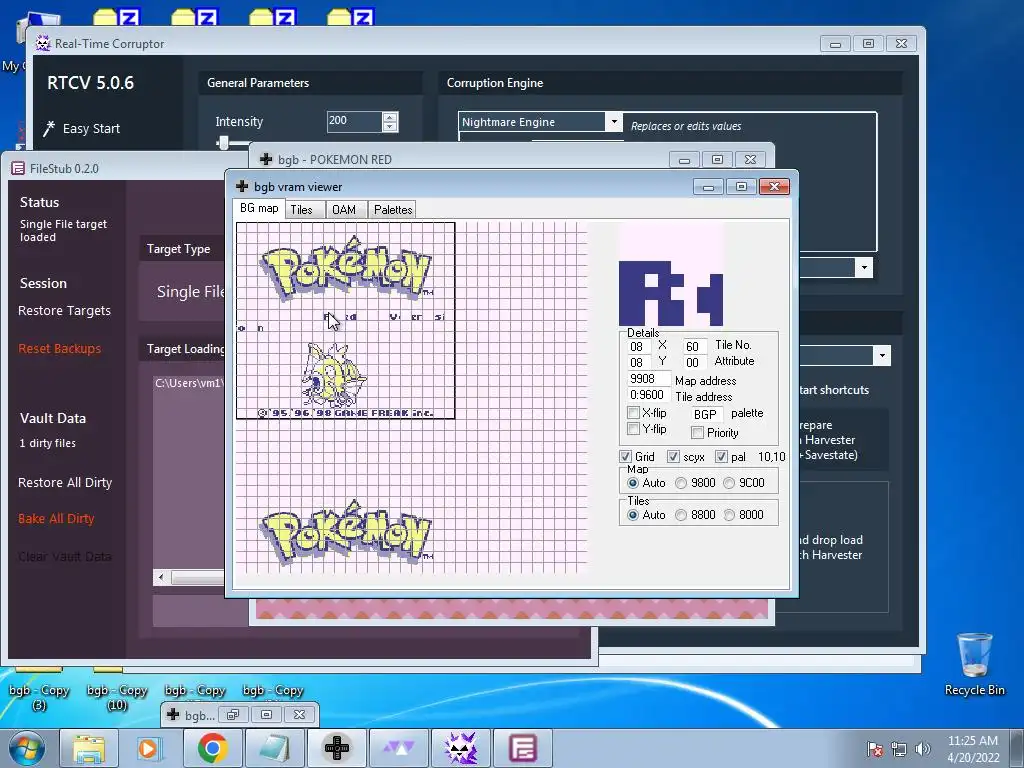Click Map address field 9908
Image resolution: width=1024 pixels, height=768 pixels.
(648, 379)
